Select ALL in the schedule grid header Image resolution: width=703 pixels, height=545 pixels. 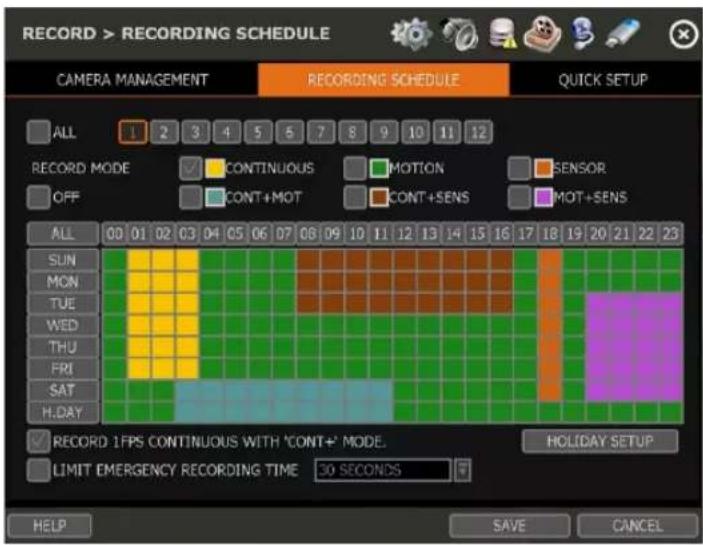pos(63,234)
